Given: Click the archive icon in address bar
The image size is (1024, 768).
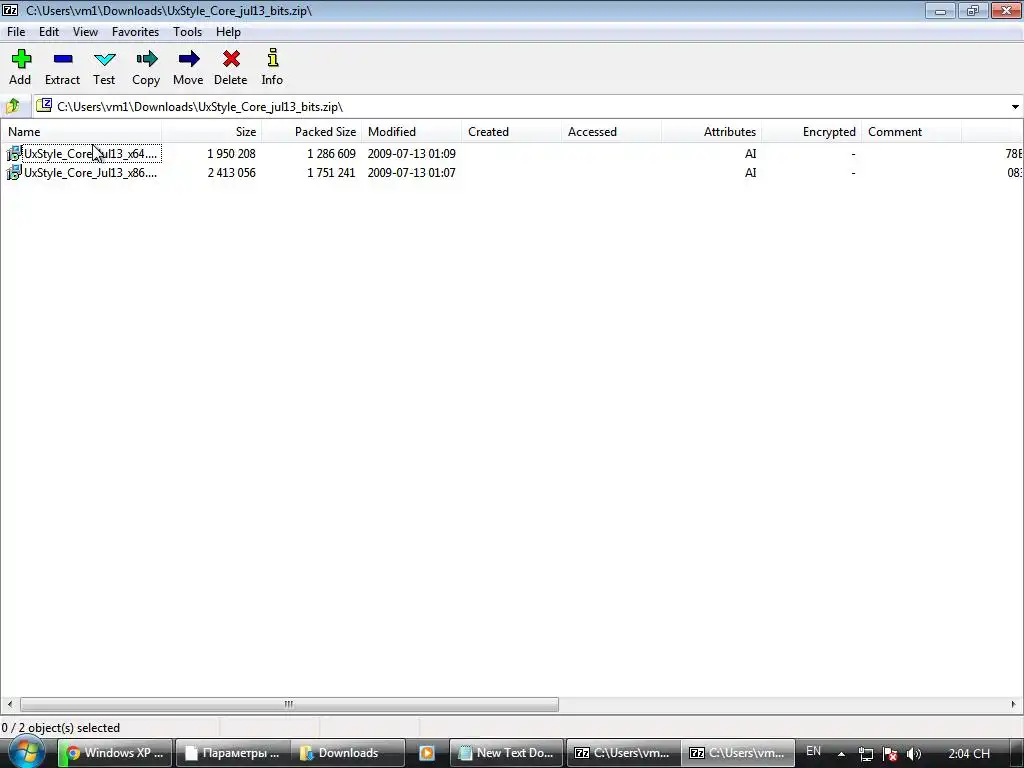Looking at the screenshot, I should coord(44,105).
